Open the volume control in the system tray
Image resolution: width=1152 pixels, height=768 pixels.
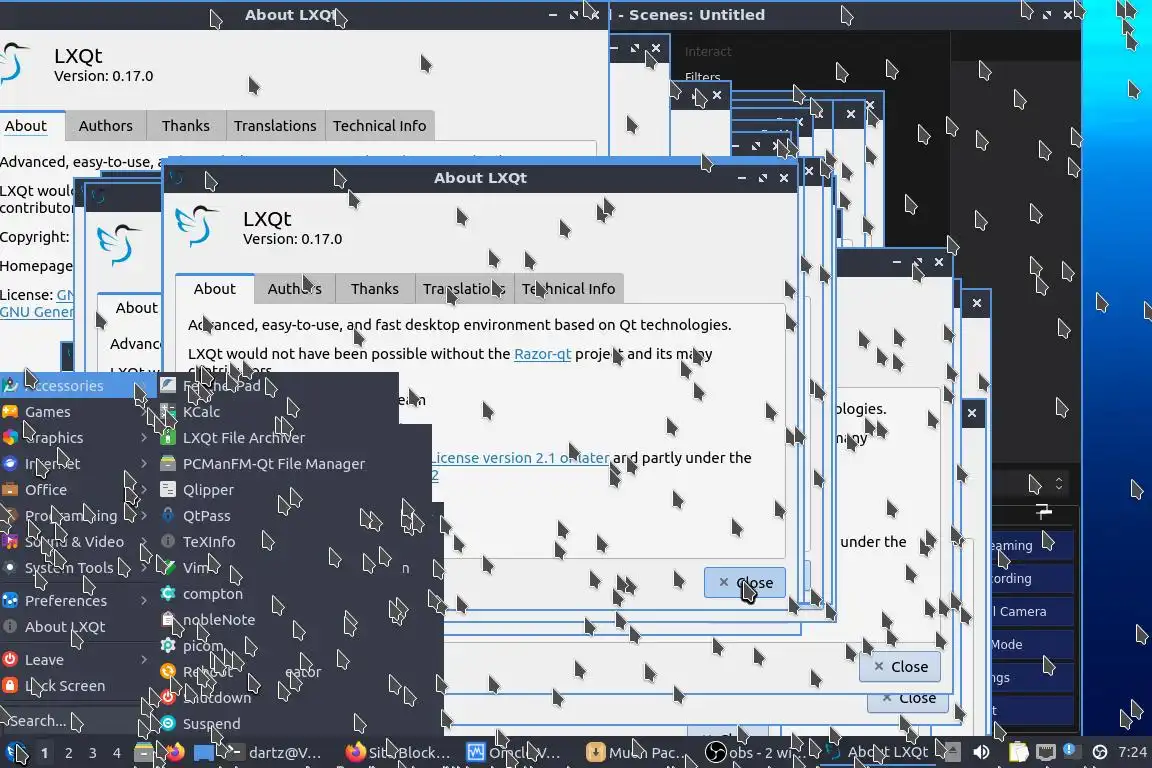981,753
